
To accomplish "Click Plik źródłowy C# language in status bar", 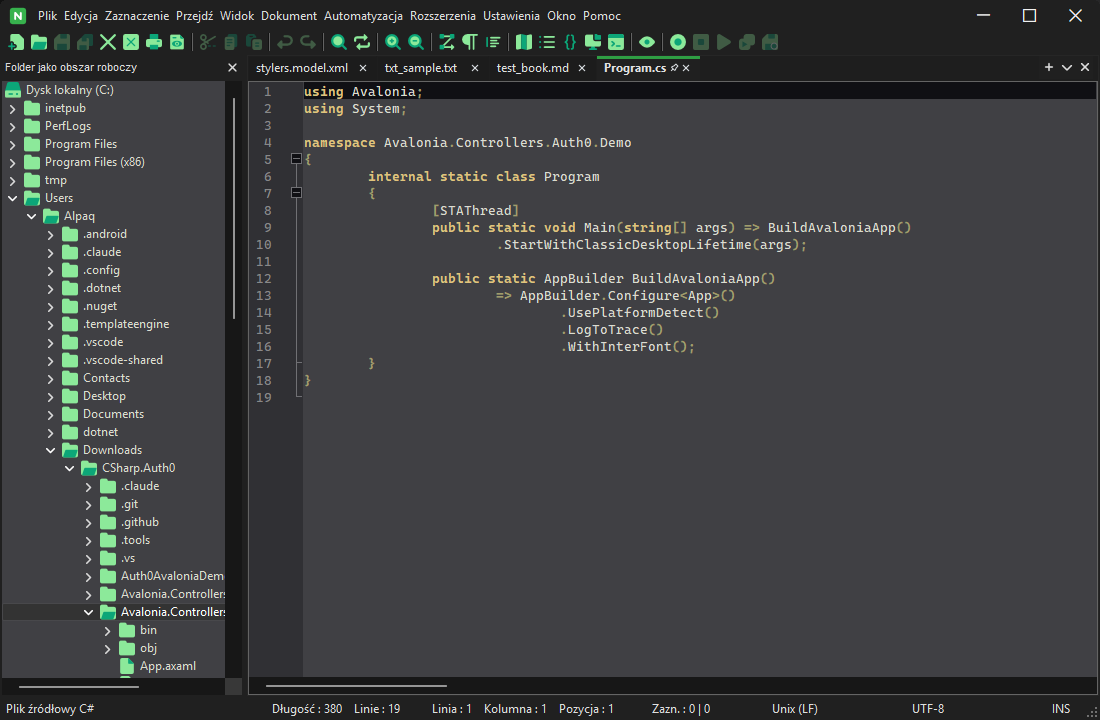I will click(50, 709).
